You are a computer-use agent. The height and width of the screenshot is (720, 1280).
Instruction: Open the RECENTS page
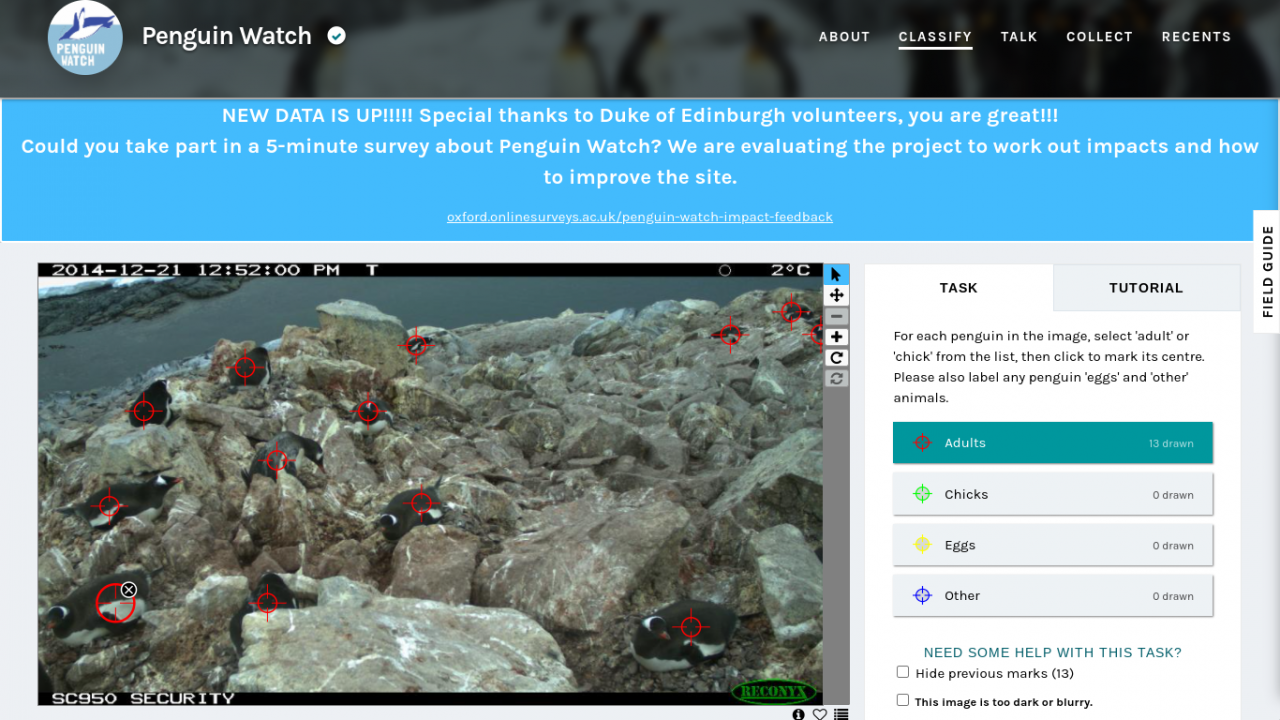click(1196, 37)
